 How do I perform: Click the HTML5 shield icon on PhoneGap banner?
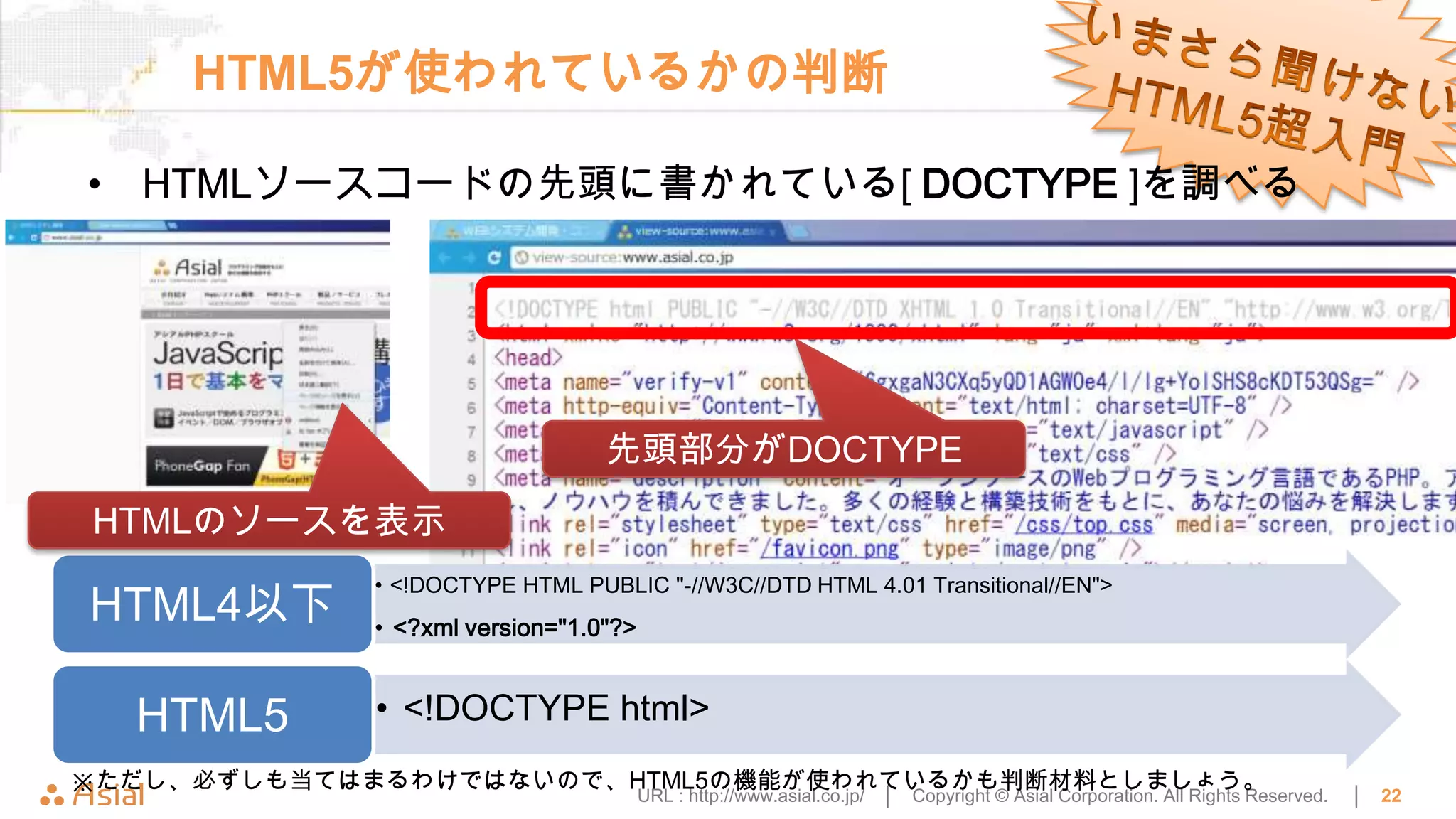point(287,459)
